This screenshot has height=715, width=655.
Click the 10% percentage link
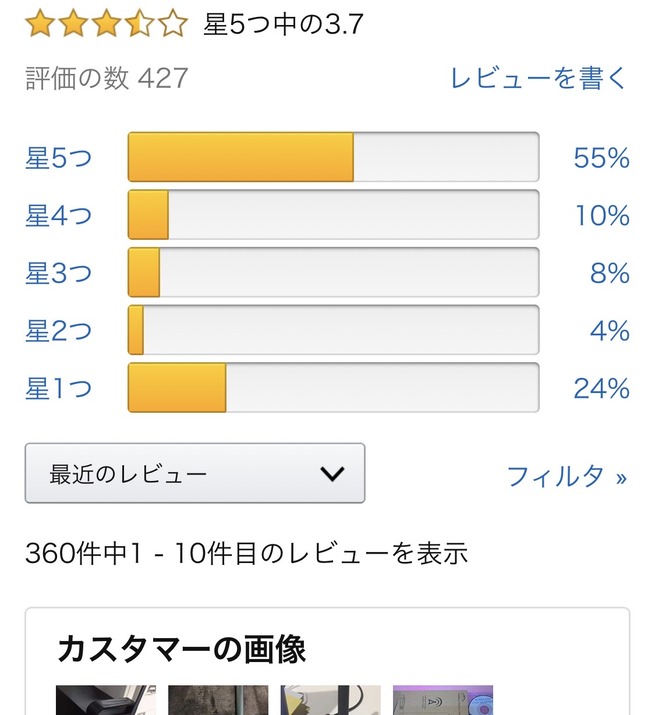[602, 215]
